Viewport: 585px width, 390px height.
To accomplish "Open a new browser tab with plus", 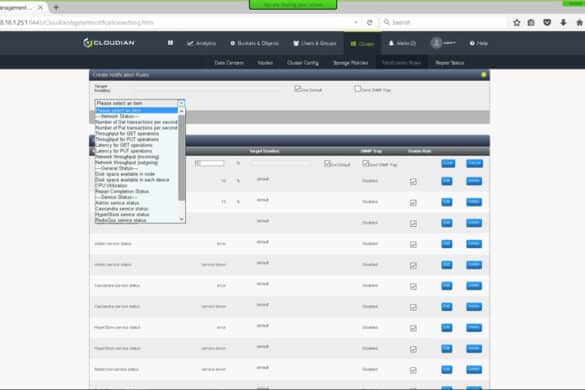I will (56, 7).
